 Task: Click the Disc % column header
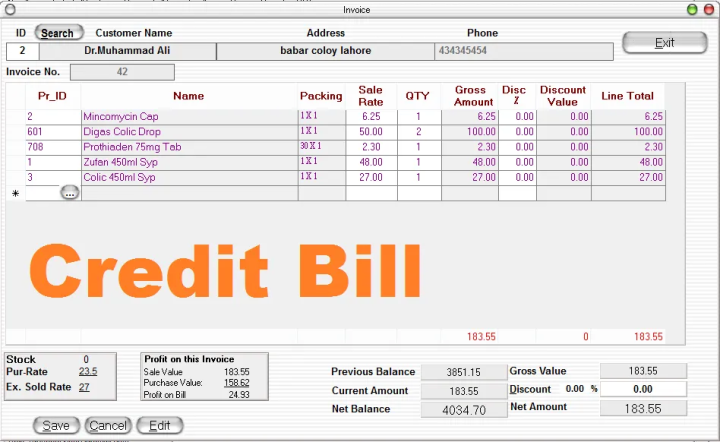tap(517, 96)
